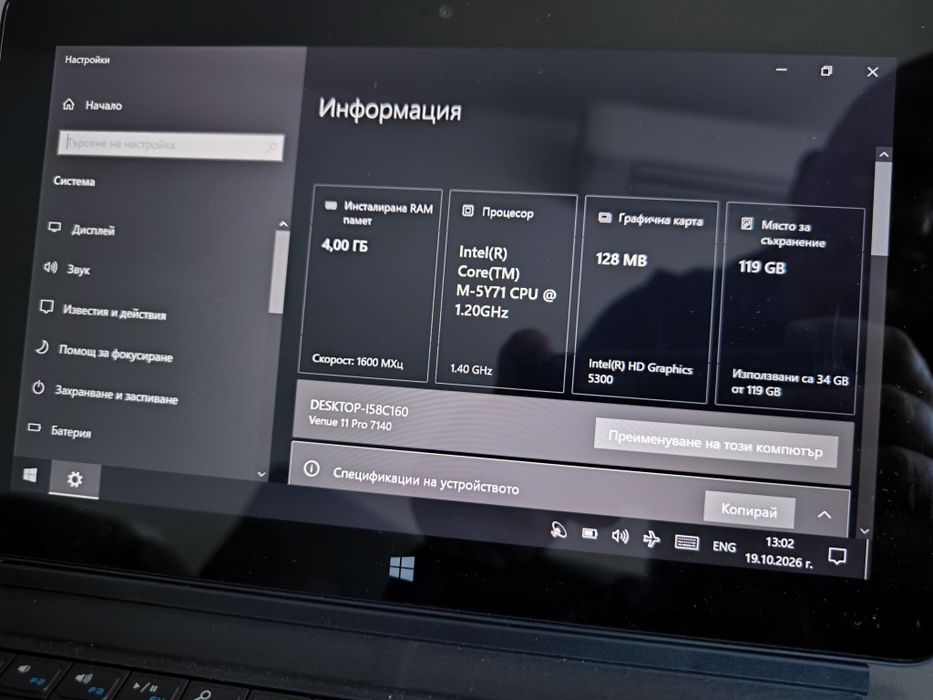The image size is (933, 700).
Task: Click main pane scrollbar down arrow
Action: pyautogui.click(x=865, y=531)
